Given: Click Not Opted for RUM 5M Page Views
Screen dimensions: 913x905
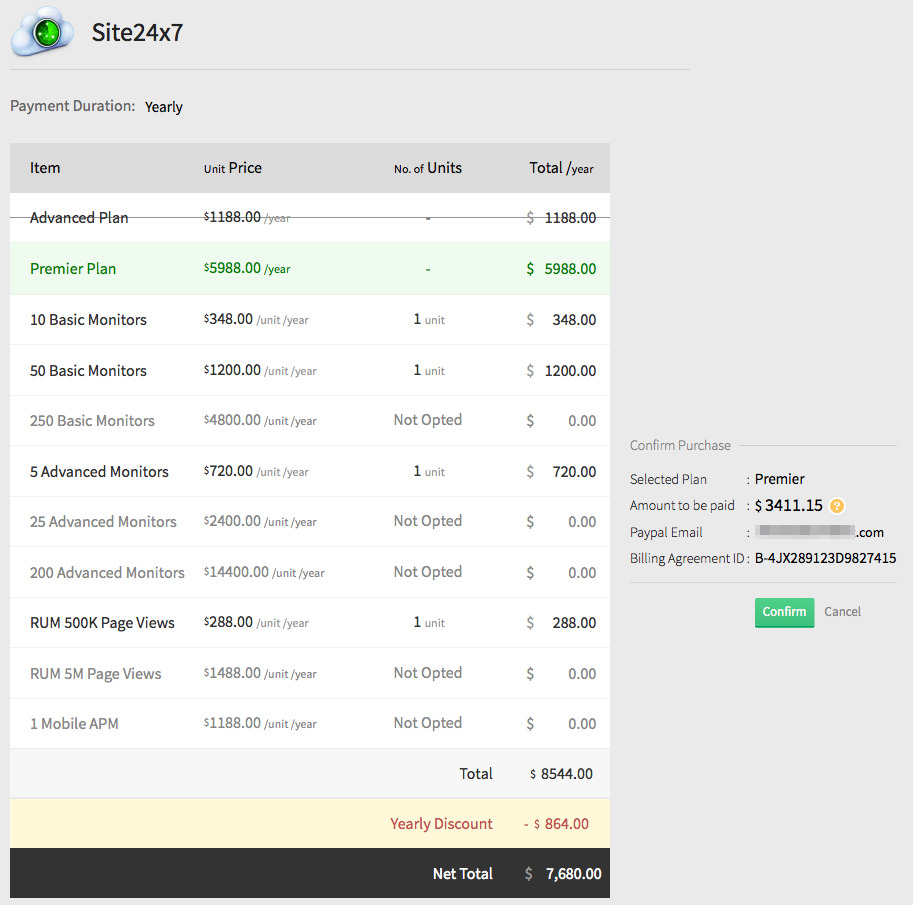Looking at the screenshot, I should pos(427,673).
